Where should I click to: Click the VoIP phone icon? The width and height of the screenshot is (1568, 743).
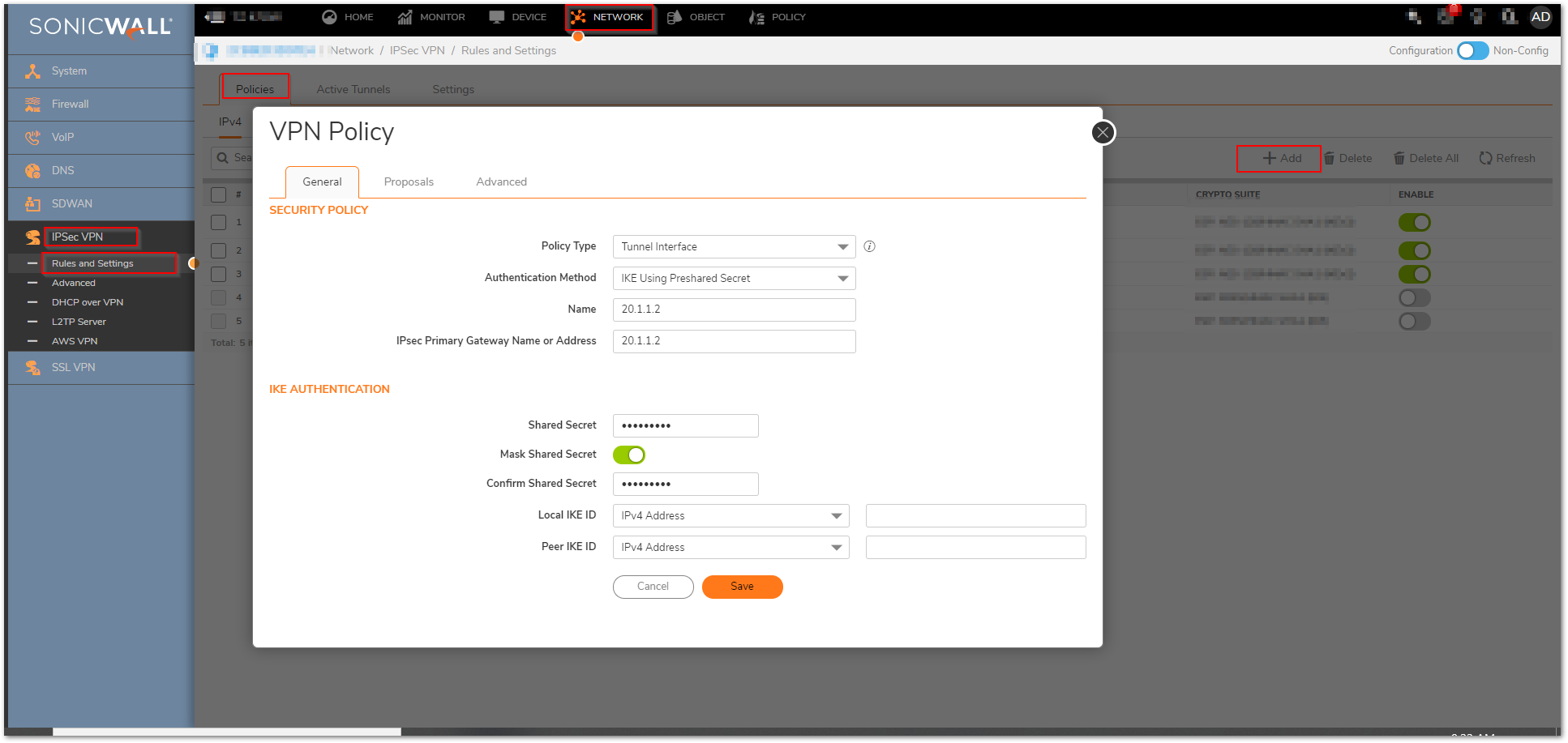tap(32, 138)
